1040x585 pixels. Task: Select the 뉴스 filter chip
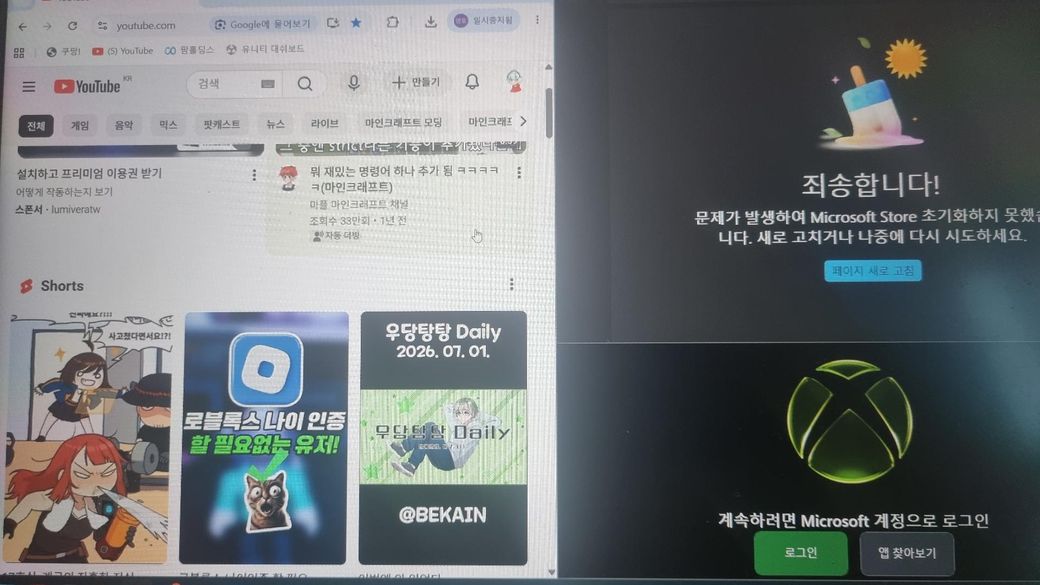coord(275,123)
